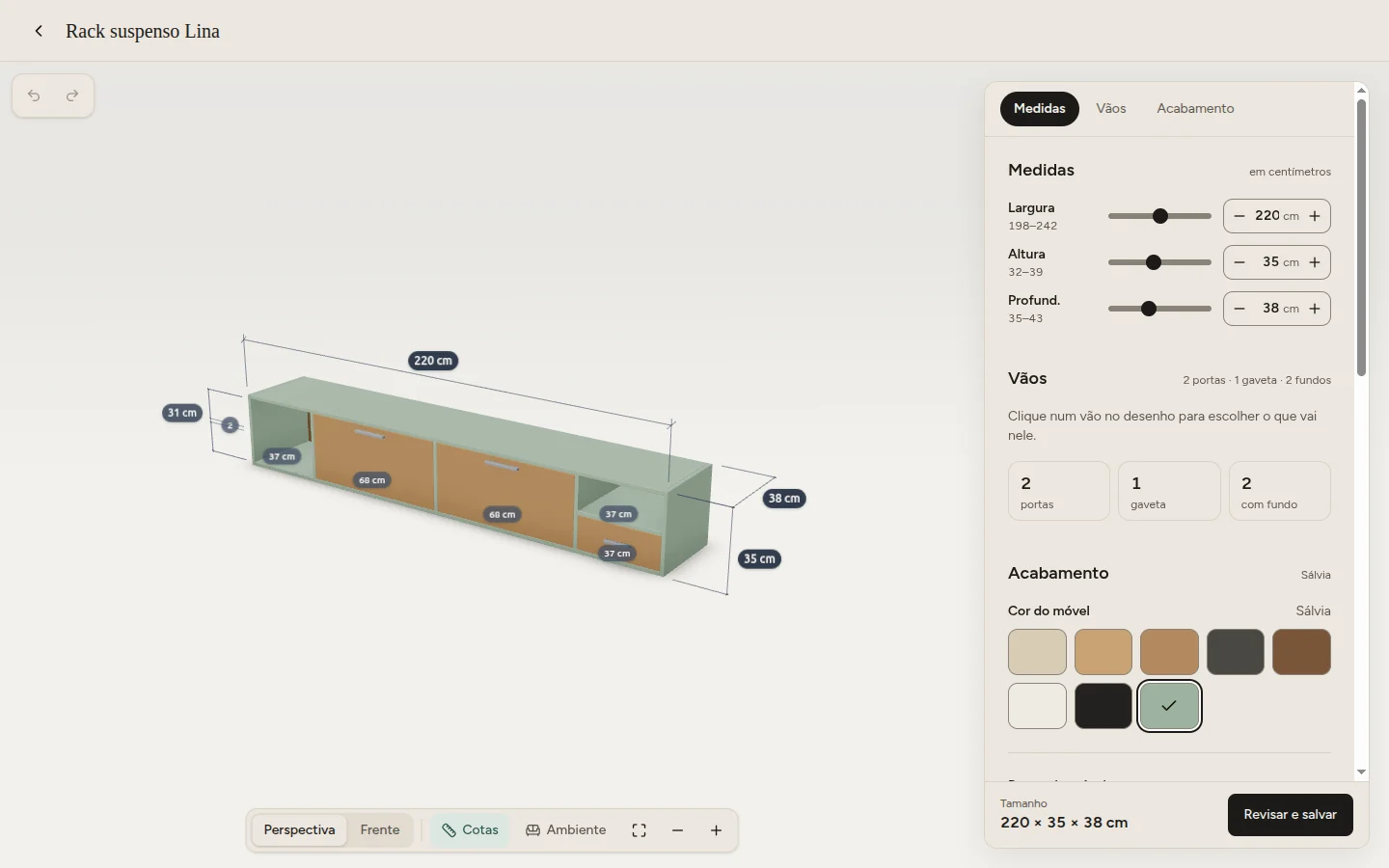Open the Medidas tab
Viewport: 1389px width, 868px height.
point(1040,109)
